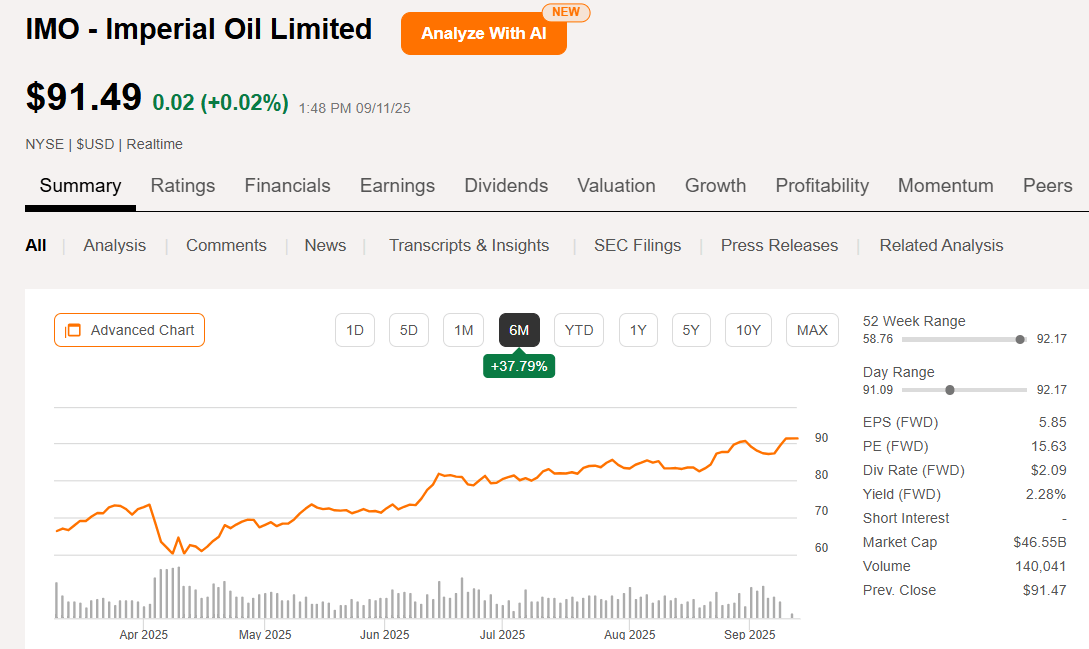
Task: Select the YTD chart range
Action: [x=579, y=330]
